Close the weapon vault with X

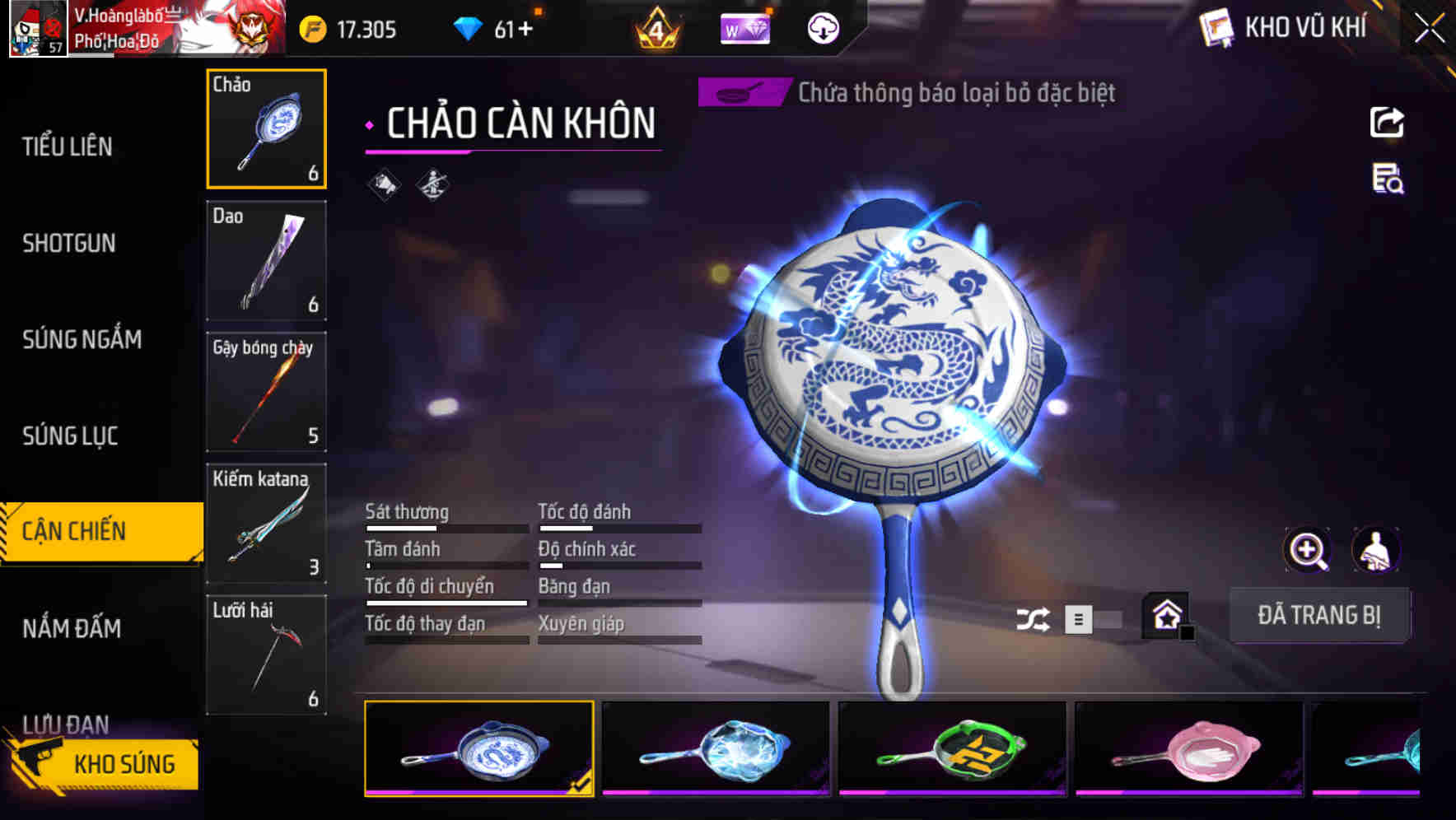pyautogui.click(x=1430, y=29)
